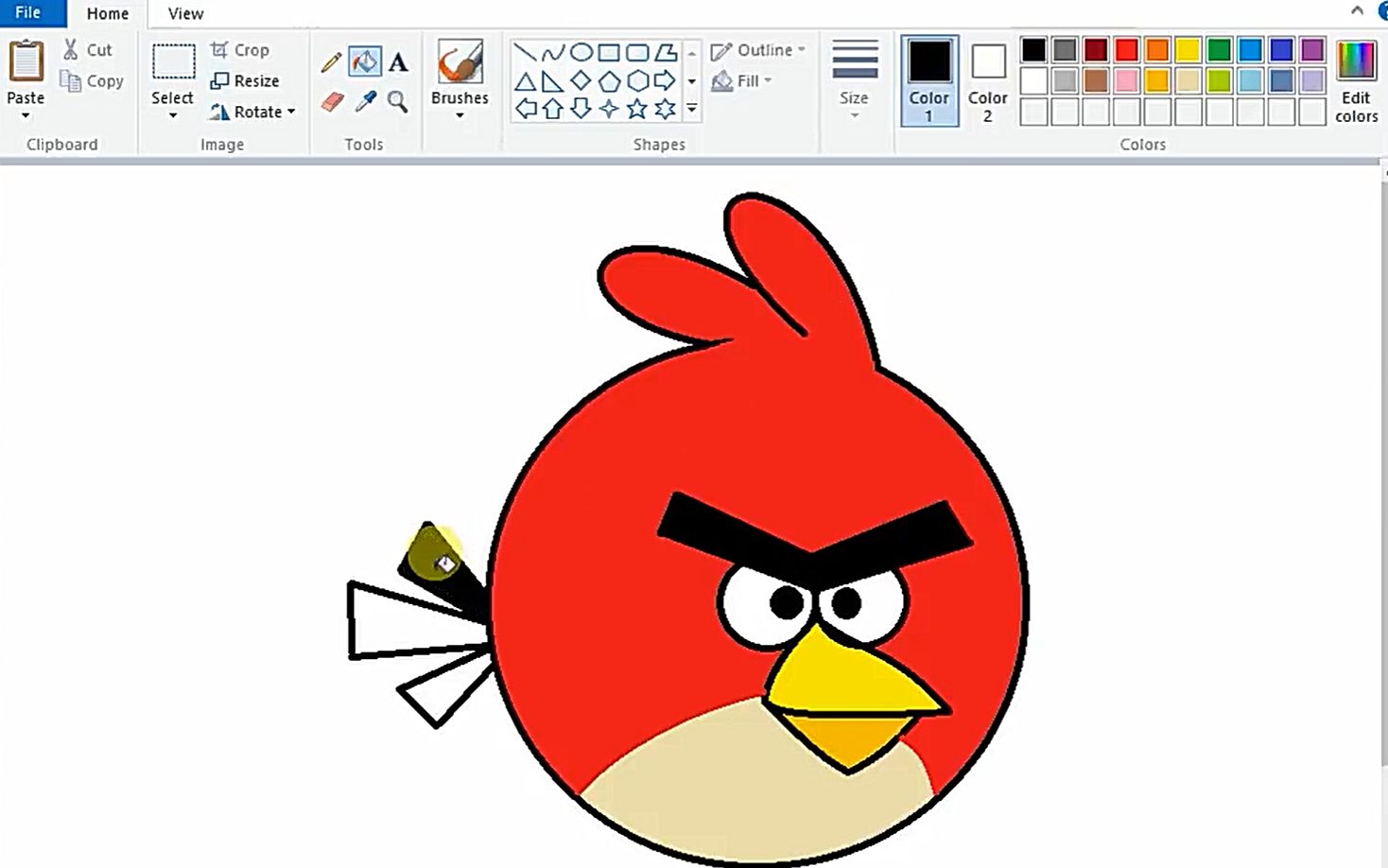The image size is (1388, 868).
Task: Choose the Right triangle shape
Action: click(553, 81)
